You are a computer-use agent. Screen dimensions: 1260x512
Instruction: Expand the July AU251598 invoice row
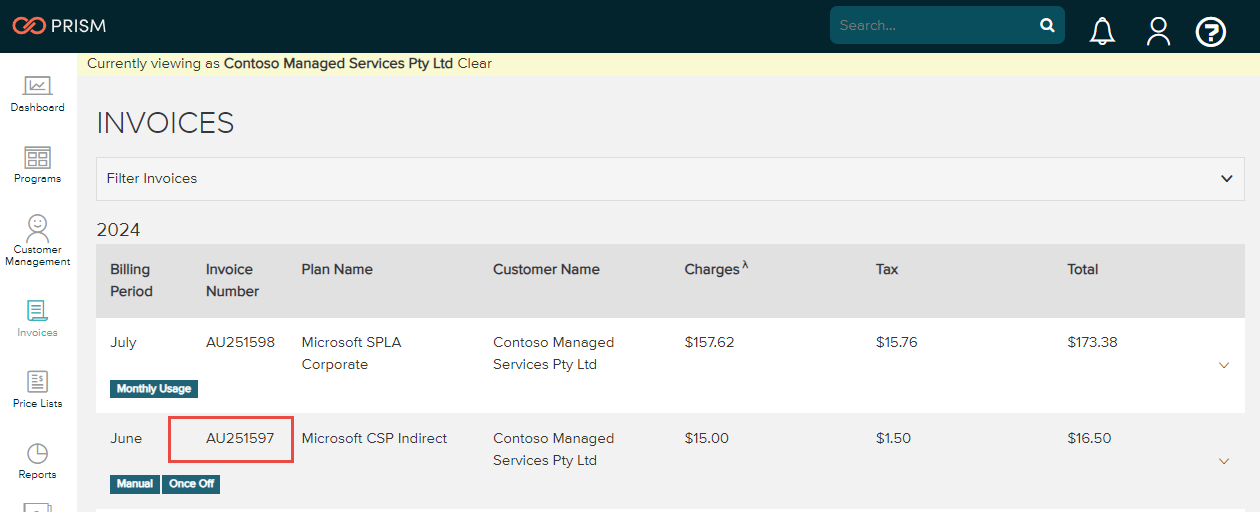click(1224, 365)
